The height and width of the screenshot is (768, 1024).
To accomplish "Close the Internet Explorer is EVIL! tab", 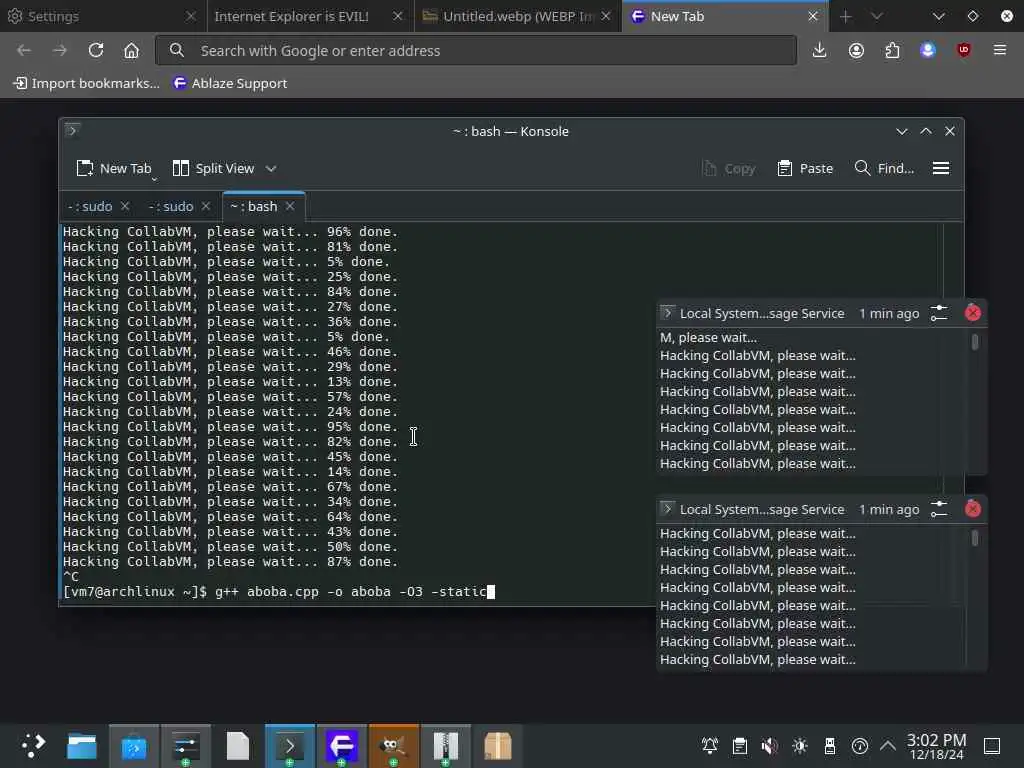I will tap(398, 16).
